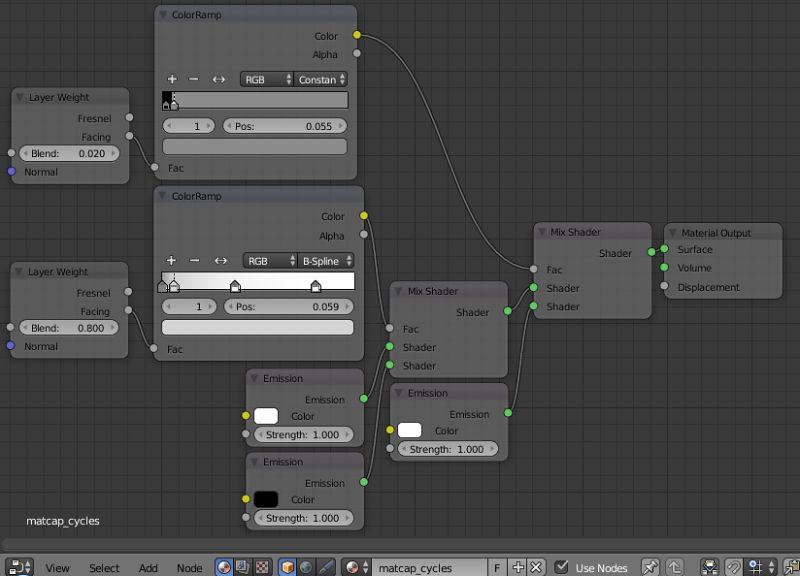Open the Node menu in the header
Screen dimensions: 800x576
pyautogui.click(x=189, y=567)
